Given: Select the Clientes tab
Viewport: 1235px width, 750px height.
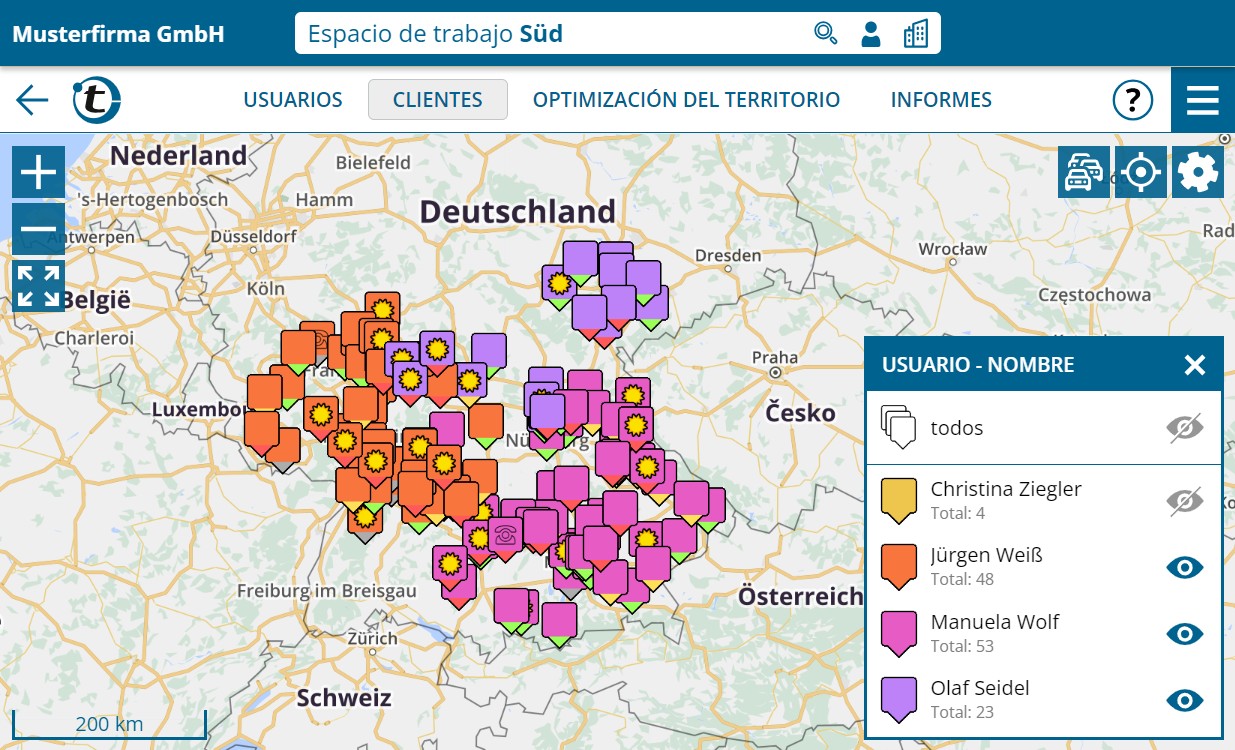Looking at the screenshot, I should coord(438,100).
